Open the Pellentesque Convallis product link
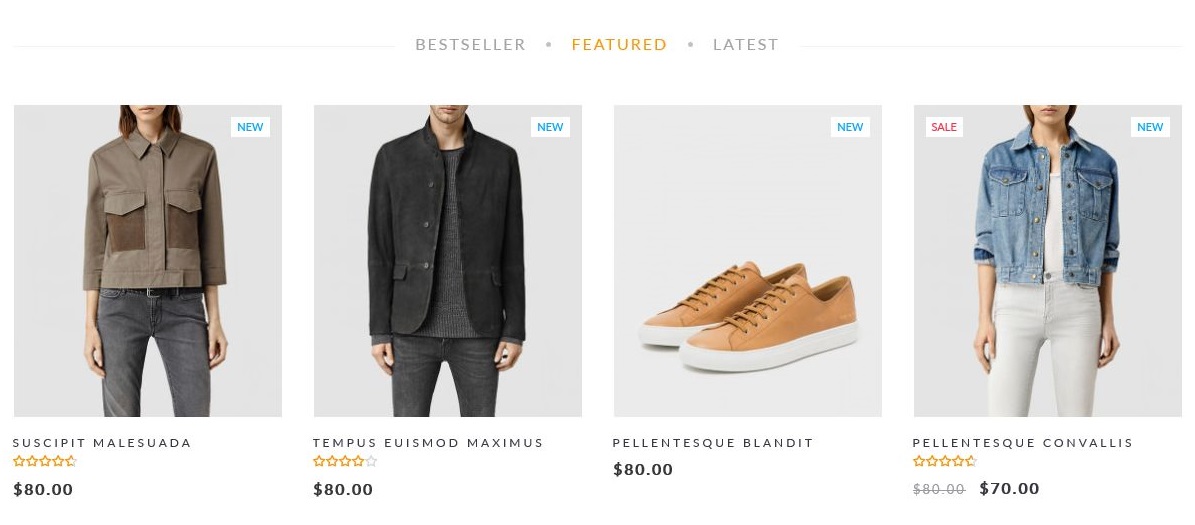This screenshot has height=525, width=1195. [x=1023, y=443]
